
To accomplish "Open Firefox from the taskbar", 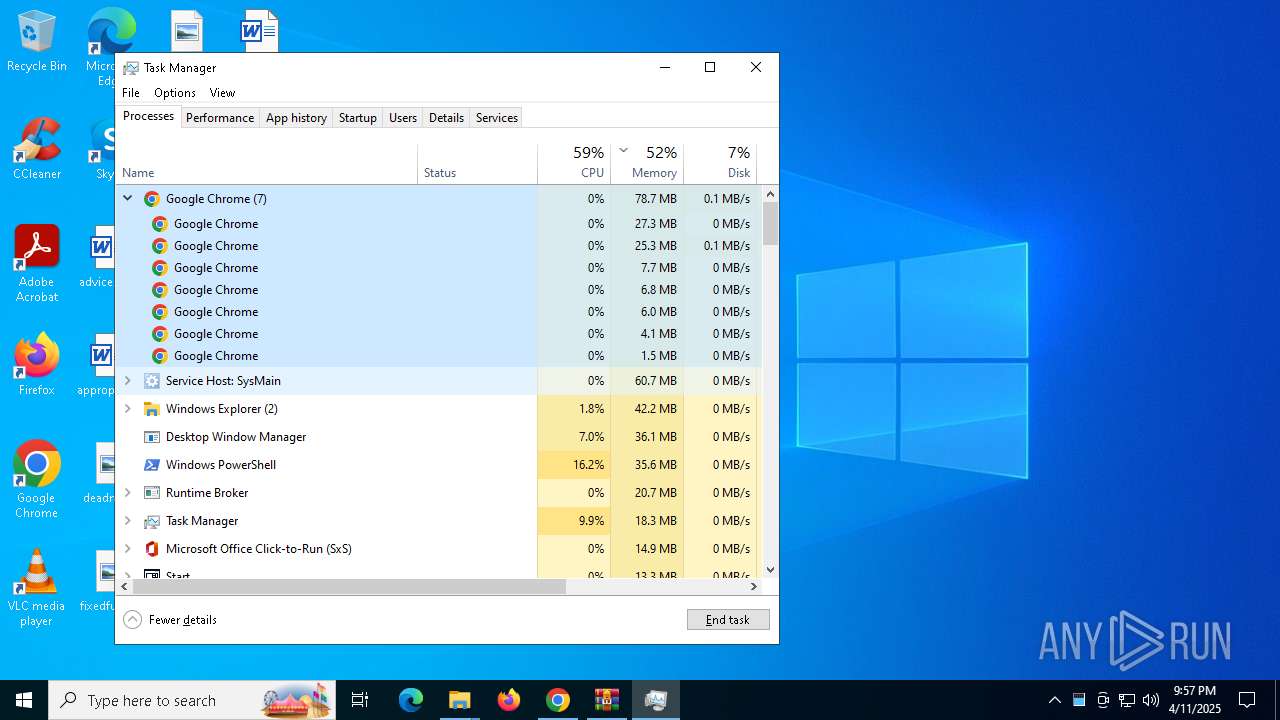I will pos(509,700).
